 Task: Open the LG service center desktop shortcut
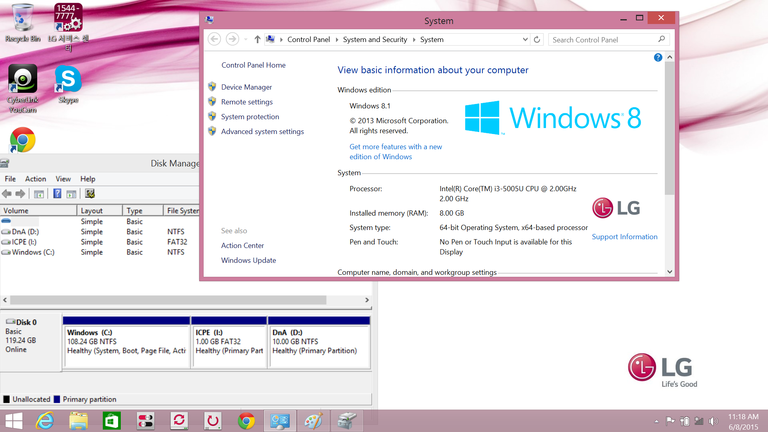68,27
